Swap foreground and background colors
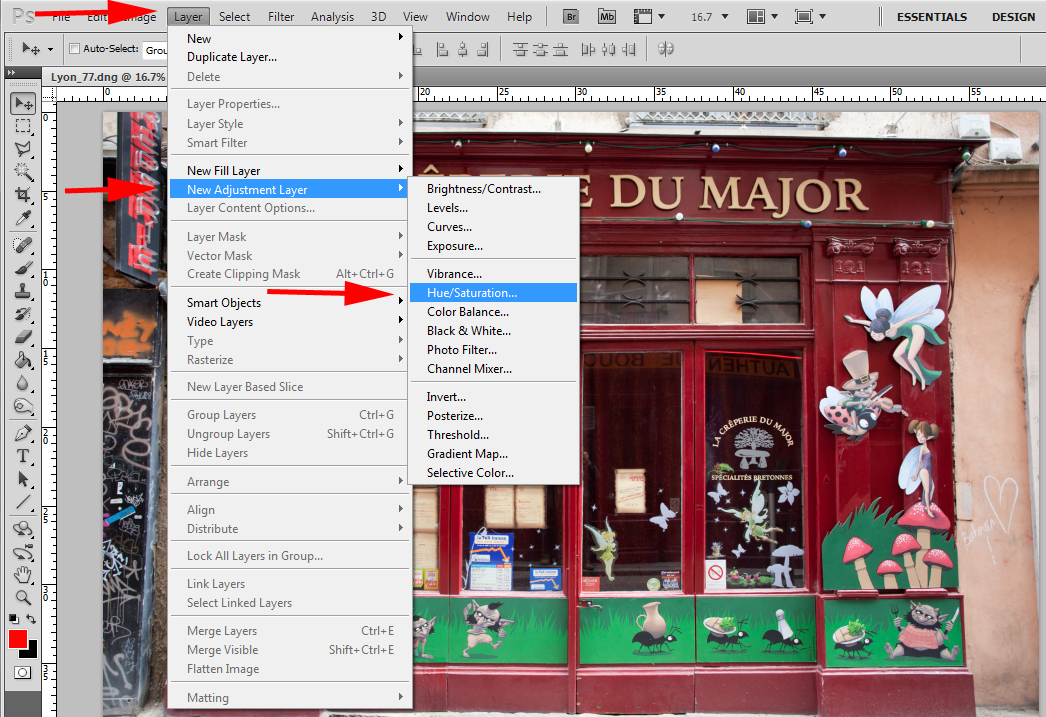Viewport: 1046px width, 717px height. coord(31,619)
